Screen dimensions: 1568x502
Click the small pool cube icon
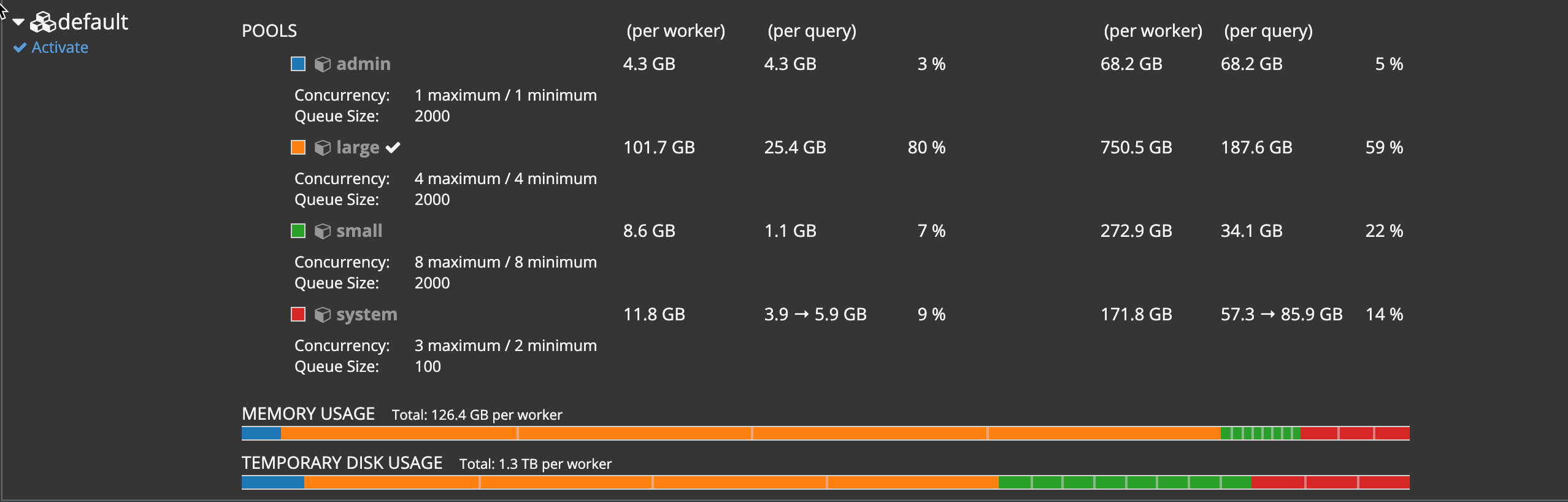[x=323, y=231]
